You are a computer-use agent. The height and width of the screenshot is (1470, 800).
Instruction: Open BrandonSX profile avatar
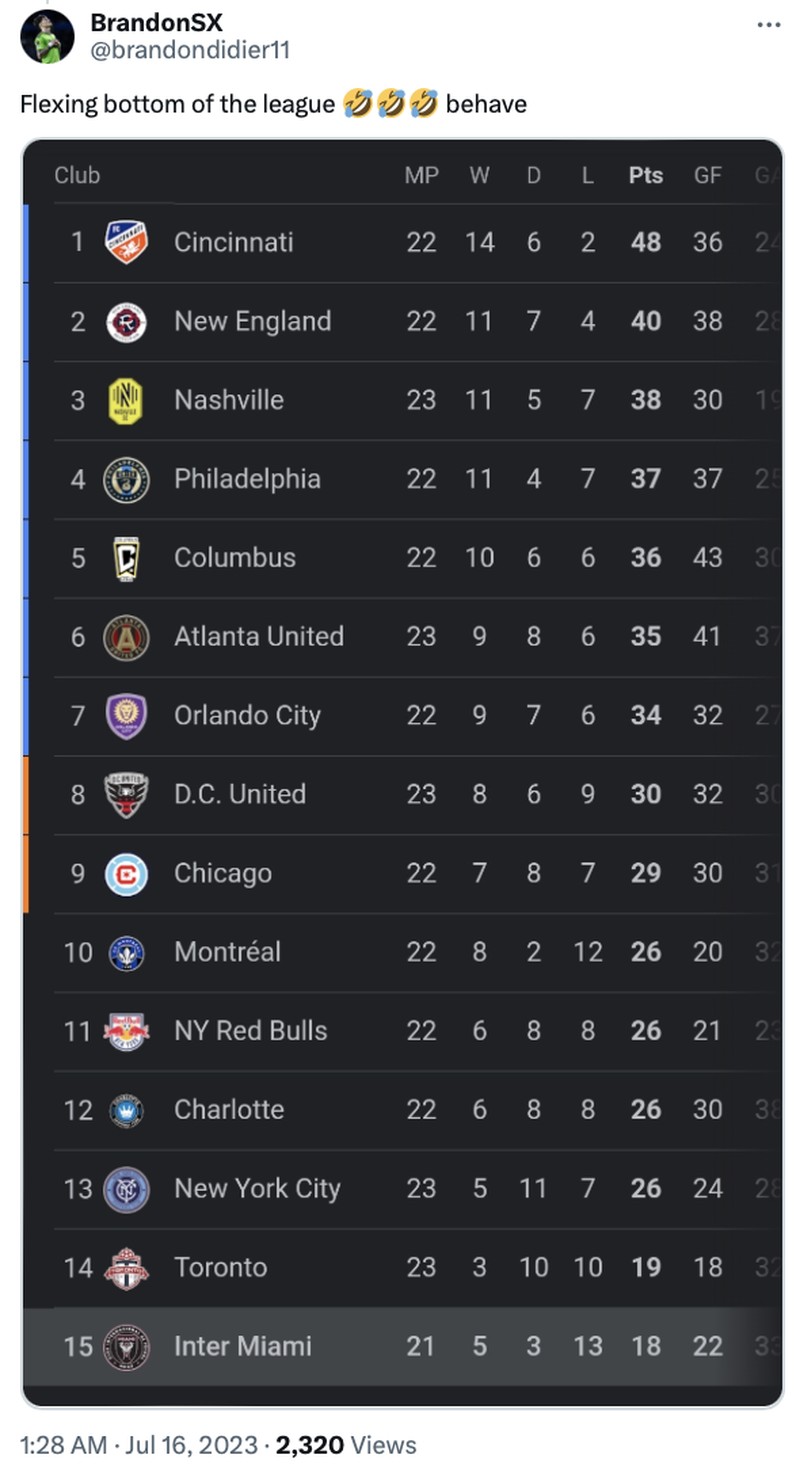point(47,37)
